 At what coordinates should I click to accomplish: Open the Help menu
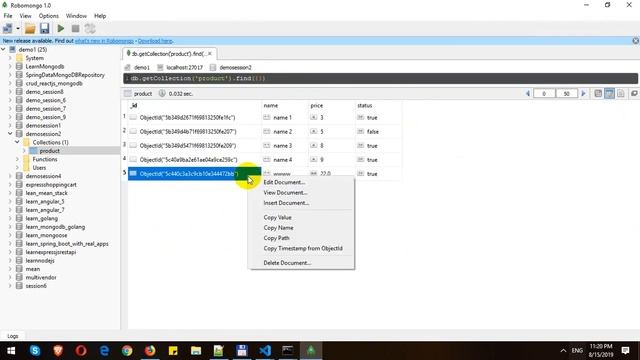coord(100,16)
